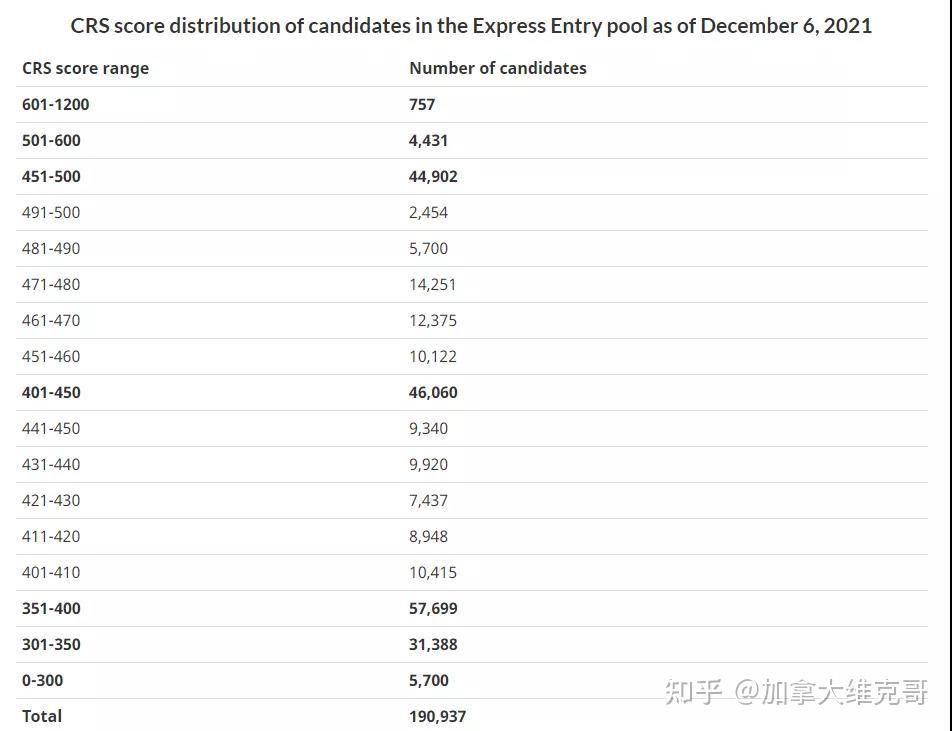The image size is (952, 731).
Task: Select the 44,902 candidates cell
Action: click(433, 177)
